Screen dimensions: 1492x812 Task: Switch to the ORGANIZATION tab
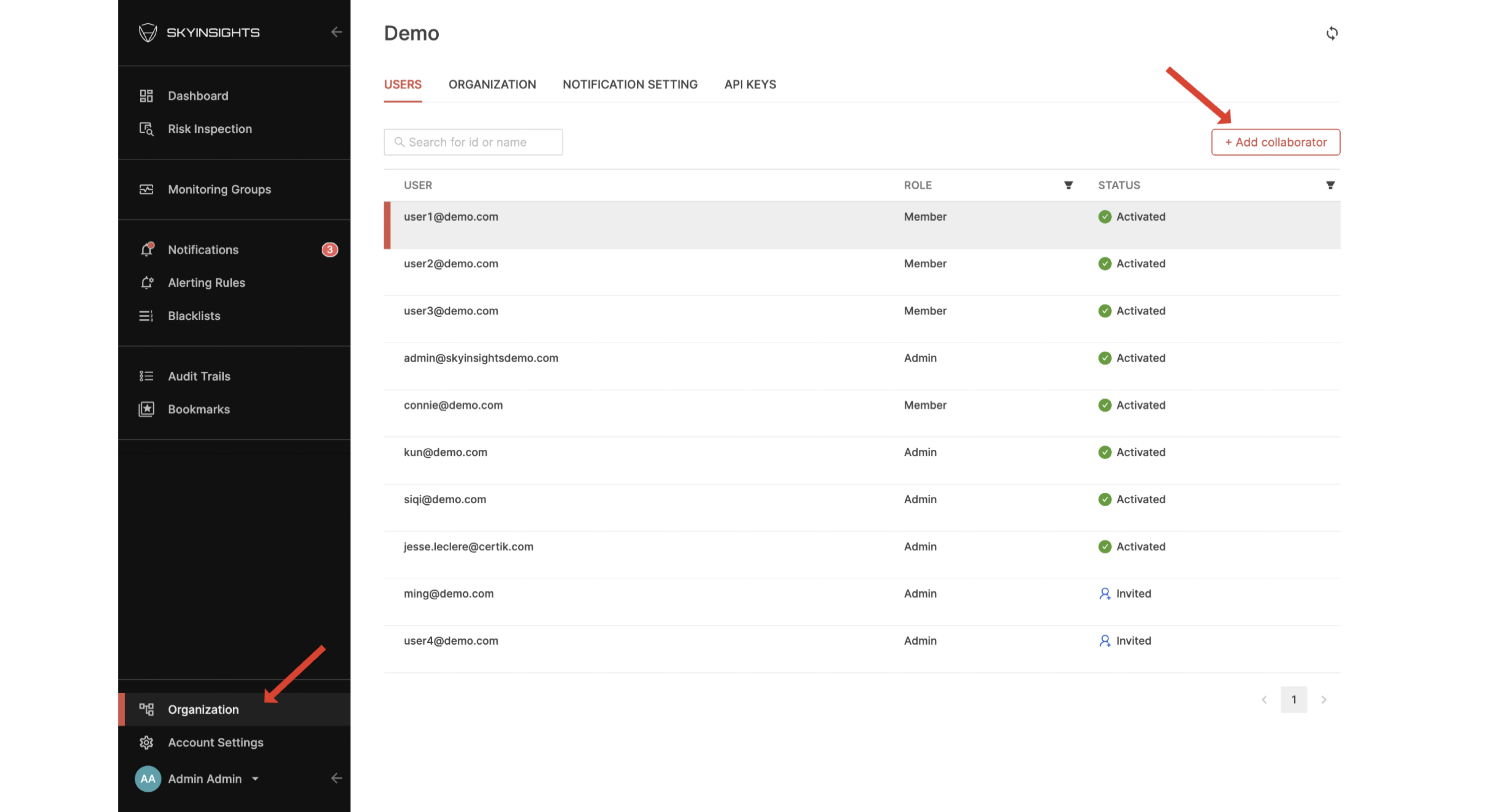[x=492, y=84]
